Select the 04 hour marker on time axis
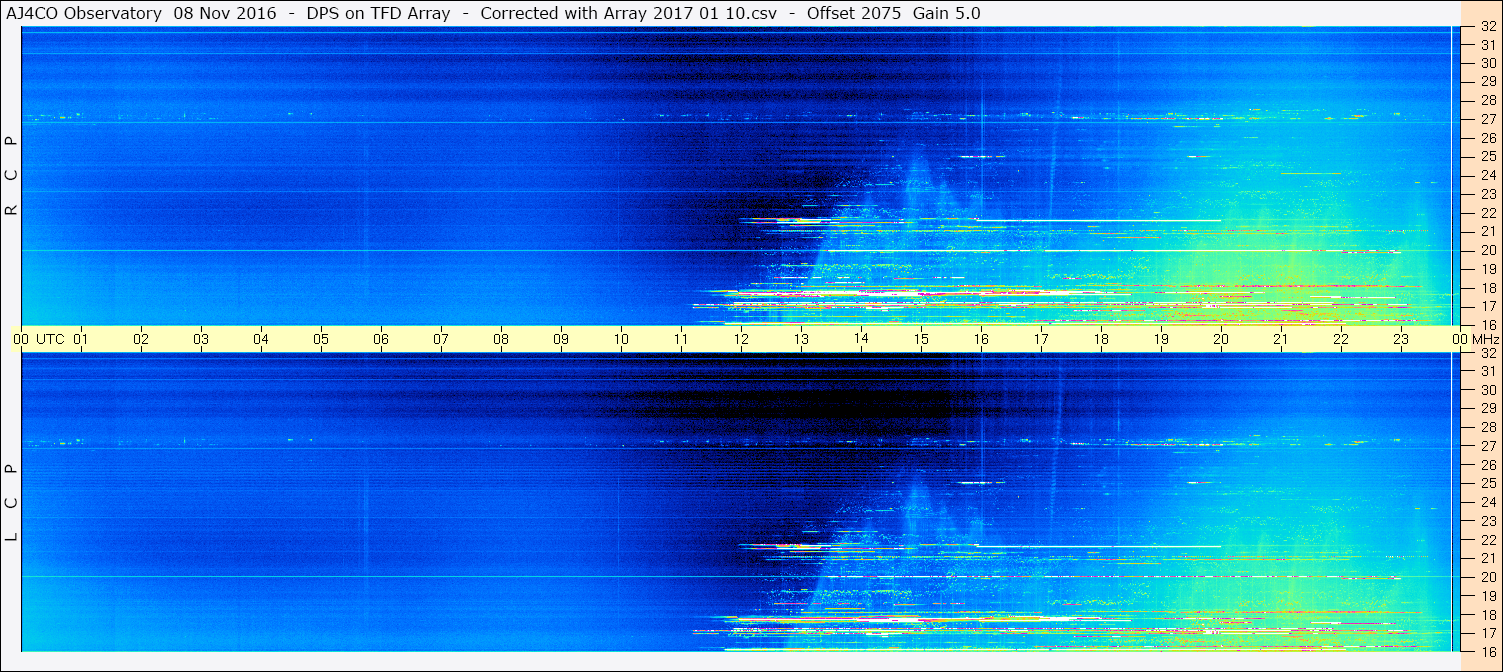Screen dimensions: 1503x672 click(261, 339)
